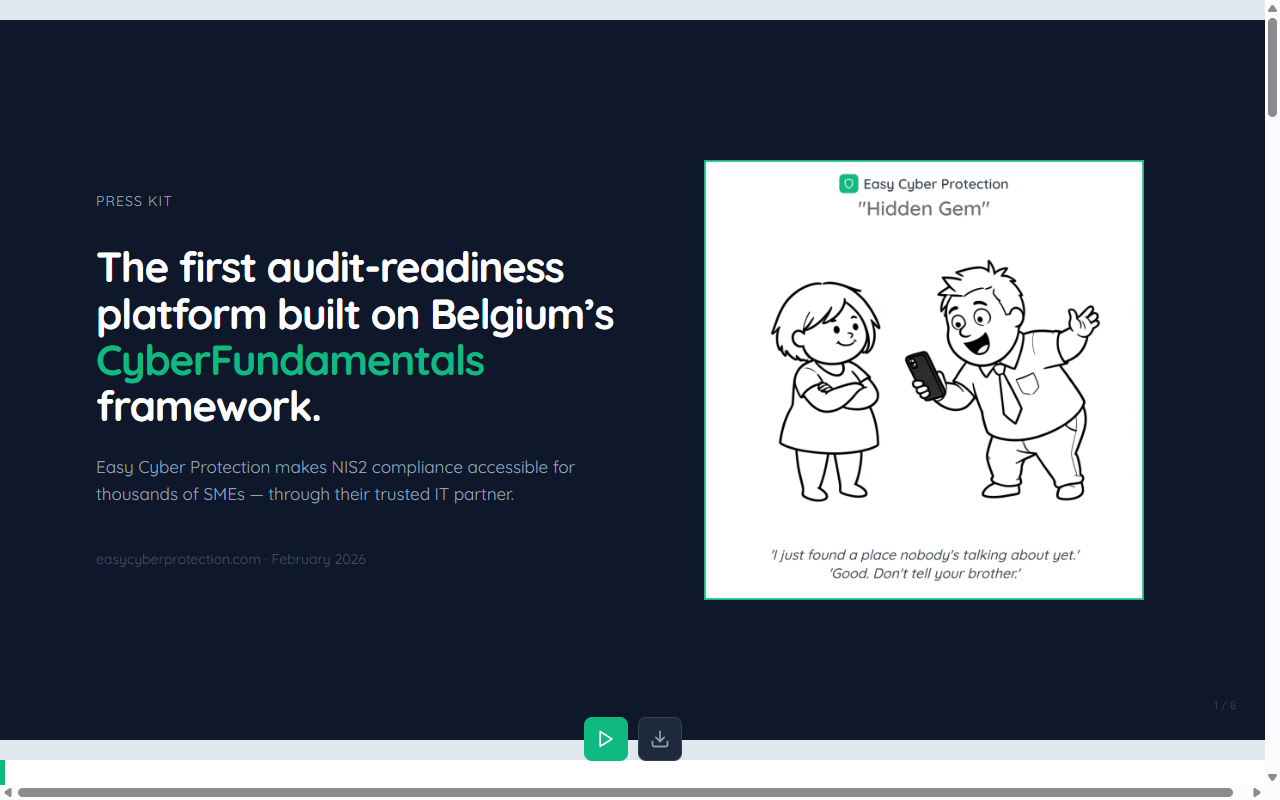Screen dimensions: 1280x800
Task: Click the smartphone in the cartoon
Action: (926, 376)
